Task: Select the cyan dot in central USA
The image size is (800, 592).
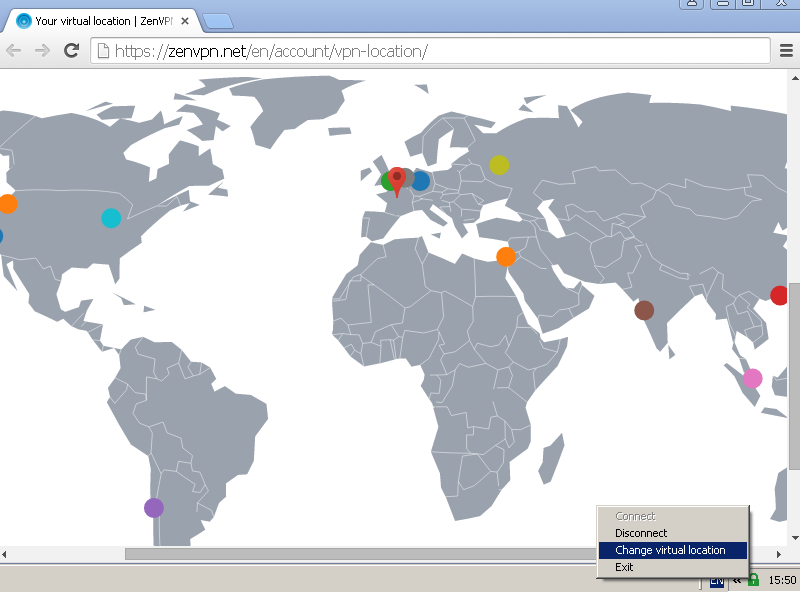Action: pos(111,218)
